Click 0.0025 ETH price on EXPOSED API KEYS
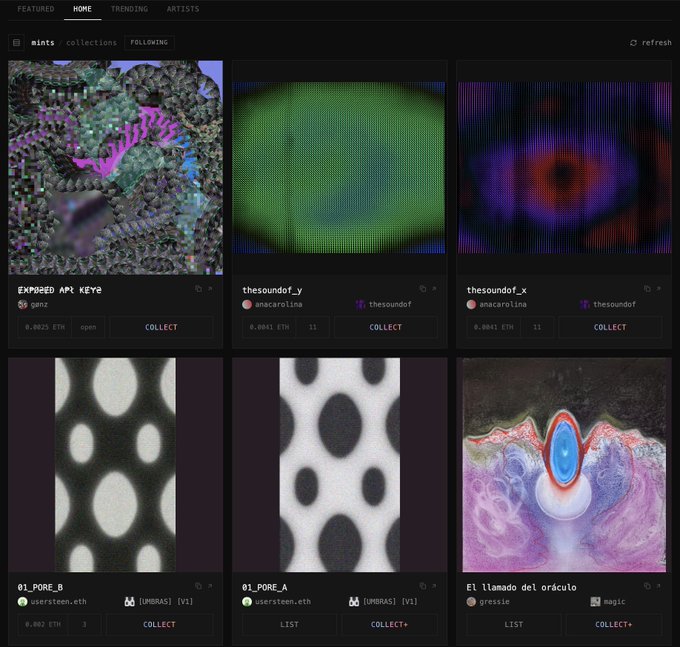The image size is (680, 647). point(45,327)
